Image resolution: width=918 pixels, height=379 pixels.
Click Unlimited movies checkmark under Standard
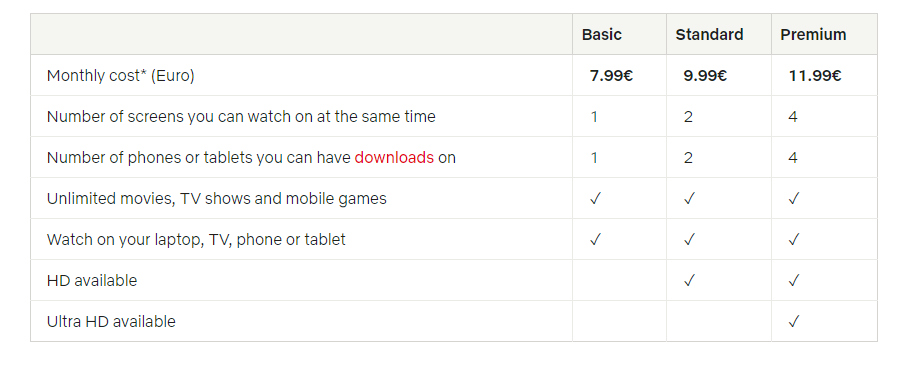coord(688,199)
